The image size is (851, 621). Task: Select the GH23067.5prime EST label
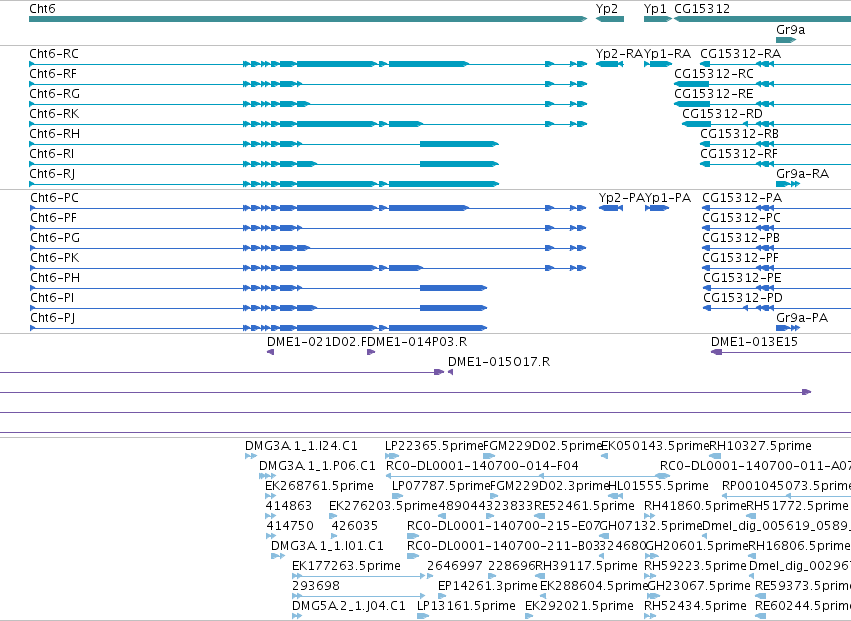pyautogui.click(x=699, y=586)
